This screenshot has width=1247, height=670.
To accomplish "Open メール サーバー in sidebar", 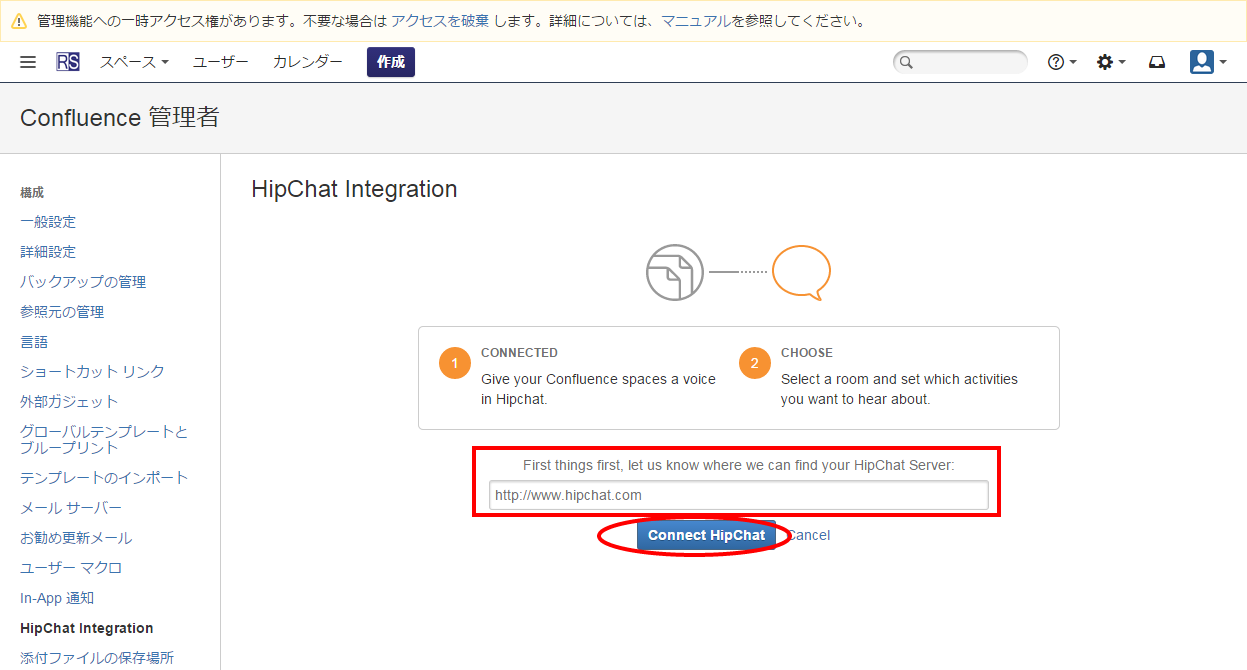I will (71, 508).
